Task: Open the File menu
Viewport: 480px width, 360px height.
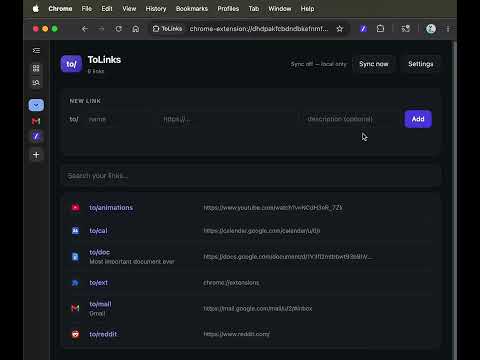Action: click(x=87, y=9)
